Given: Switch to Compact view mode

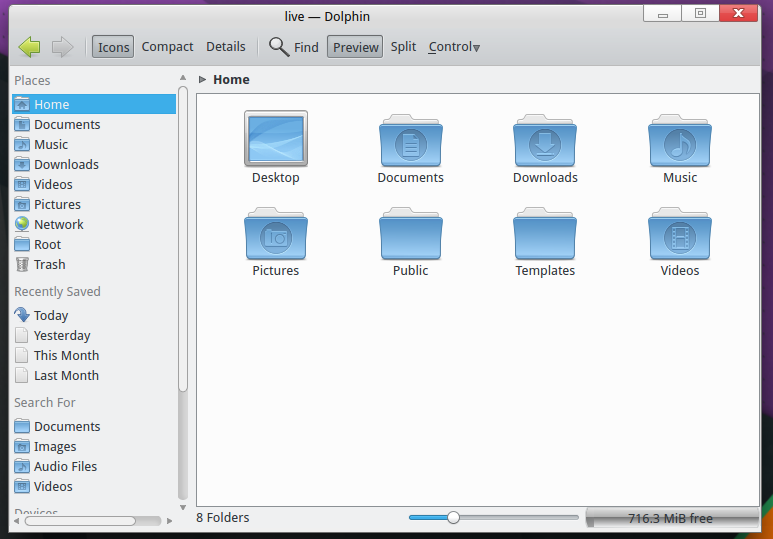Looking at the screenshot, I should click(167, 47).
